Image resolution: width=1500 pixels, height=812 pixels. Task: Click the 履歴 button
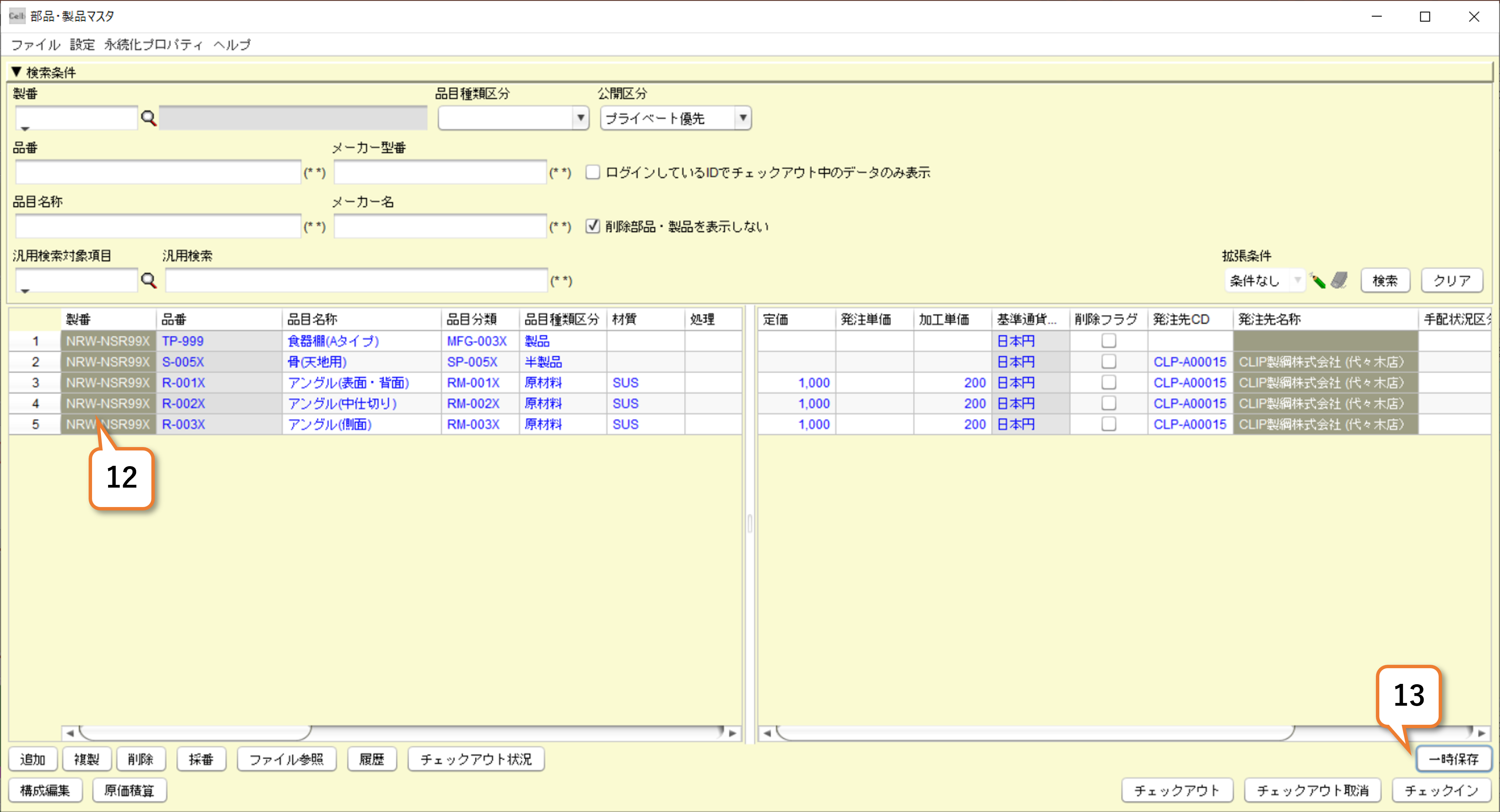point(372,759)
